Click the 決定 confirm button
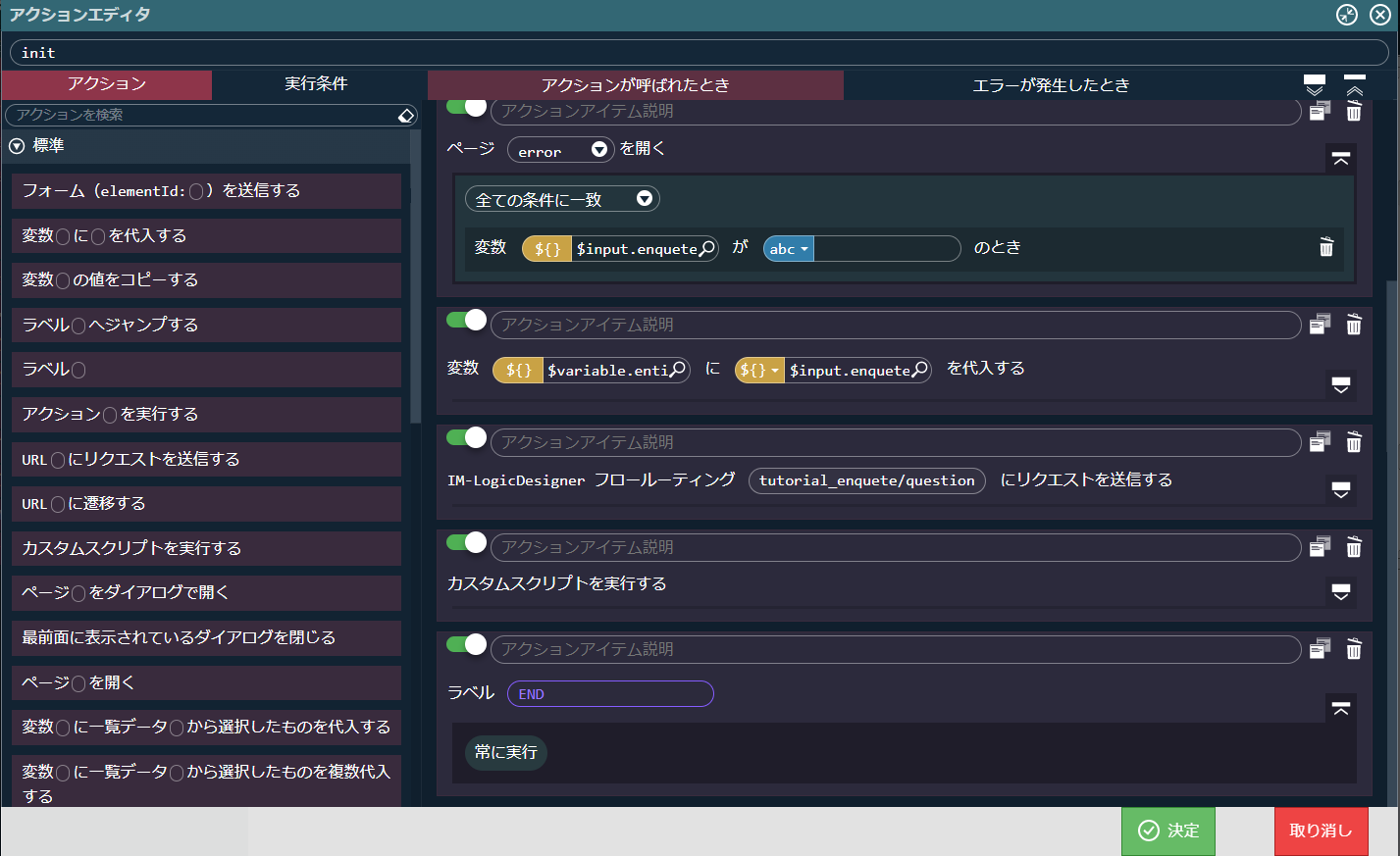This screenshot has height=856, width=1400. coord(1168,831)
